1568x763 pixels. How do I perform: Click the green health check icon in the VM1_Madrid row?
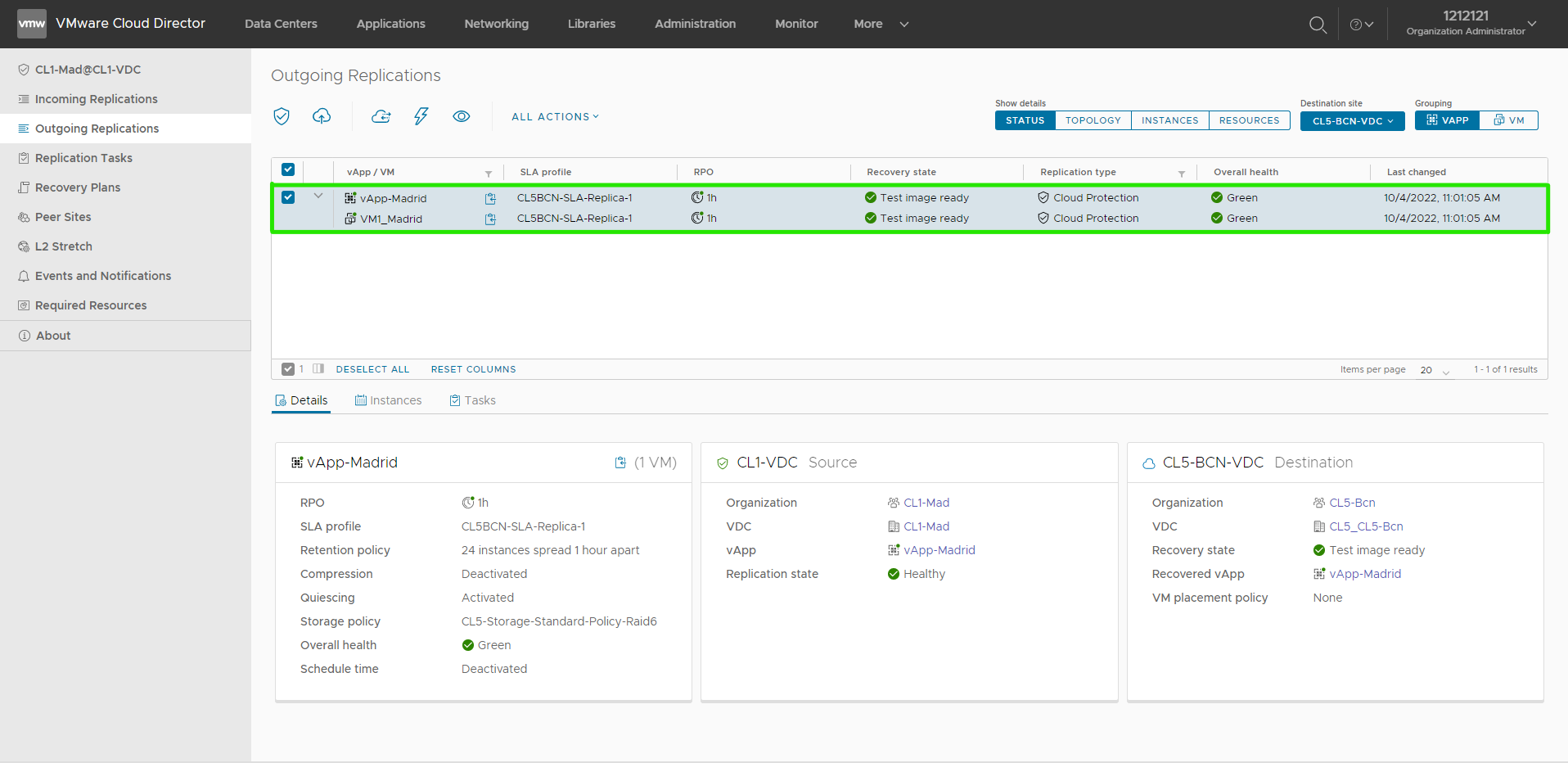pyautogui.click(x=1217, y=218)
